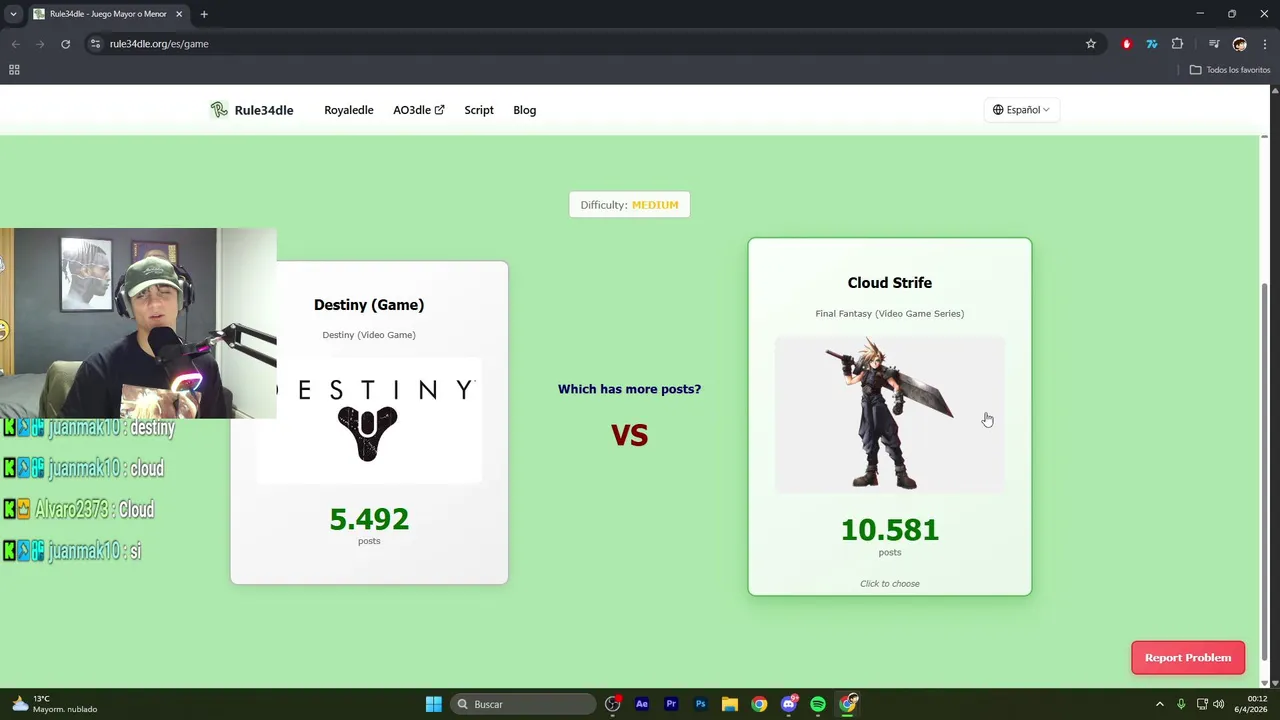Show hidden system tray icons
Image resolution: width=1280 pixels, height=720 pixels.
(1159, 704)
